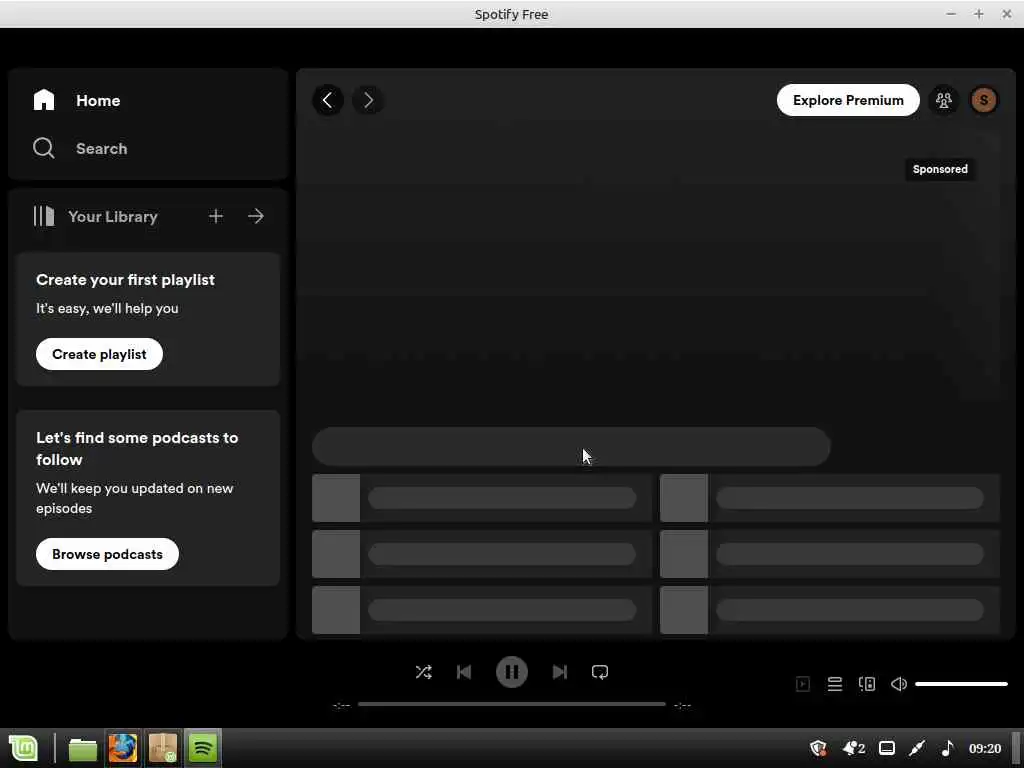Screen dimensions: 1024x768
Task: Skip to the next track
Action: pyautogui.click(x=560, y=672)
